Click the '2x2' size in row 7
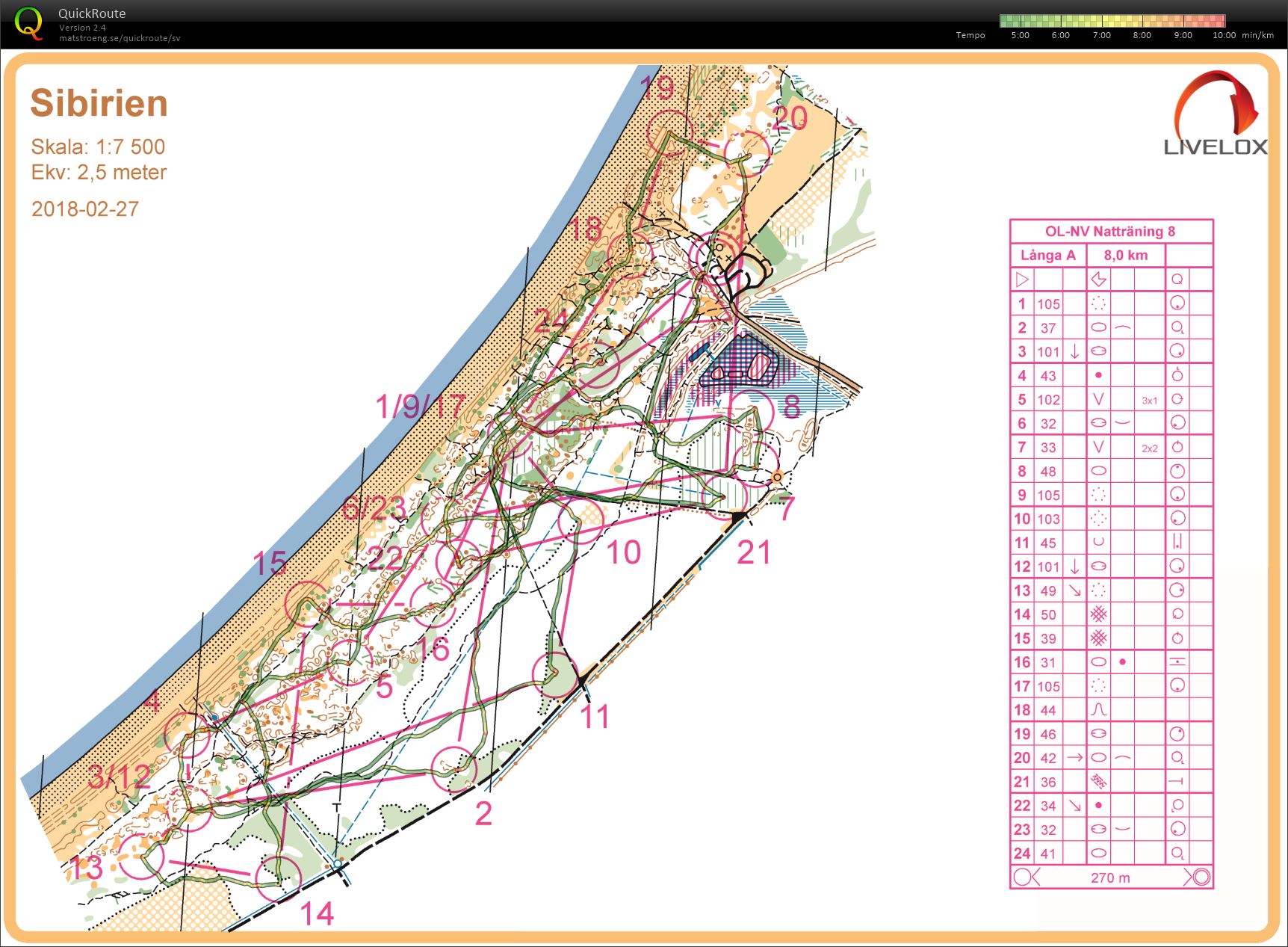 pos(1150,448)
